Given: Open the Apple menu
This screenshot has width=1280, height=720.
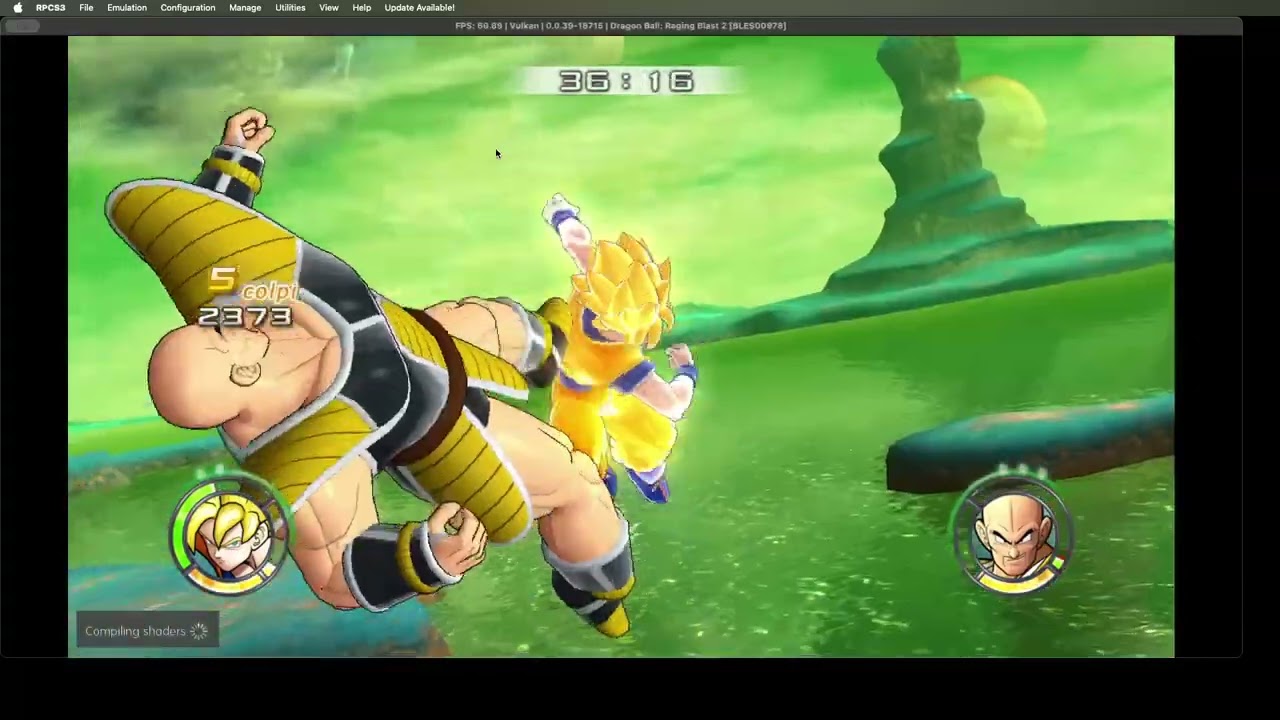Looking at the screenshot, I should [17, 7].
